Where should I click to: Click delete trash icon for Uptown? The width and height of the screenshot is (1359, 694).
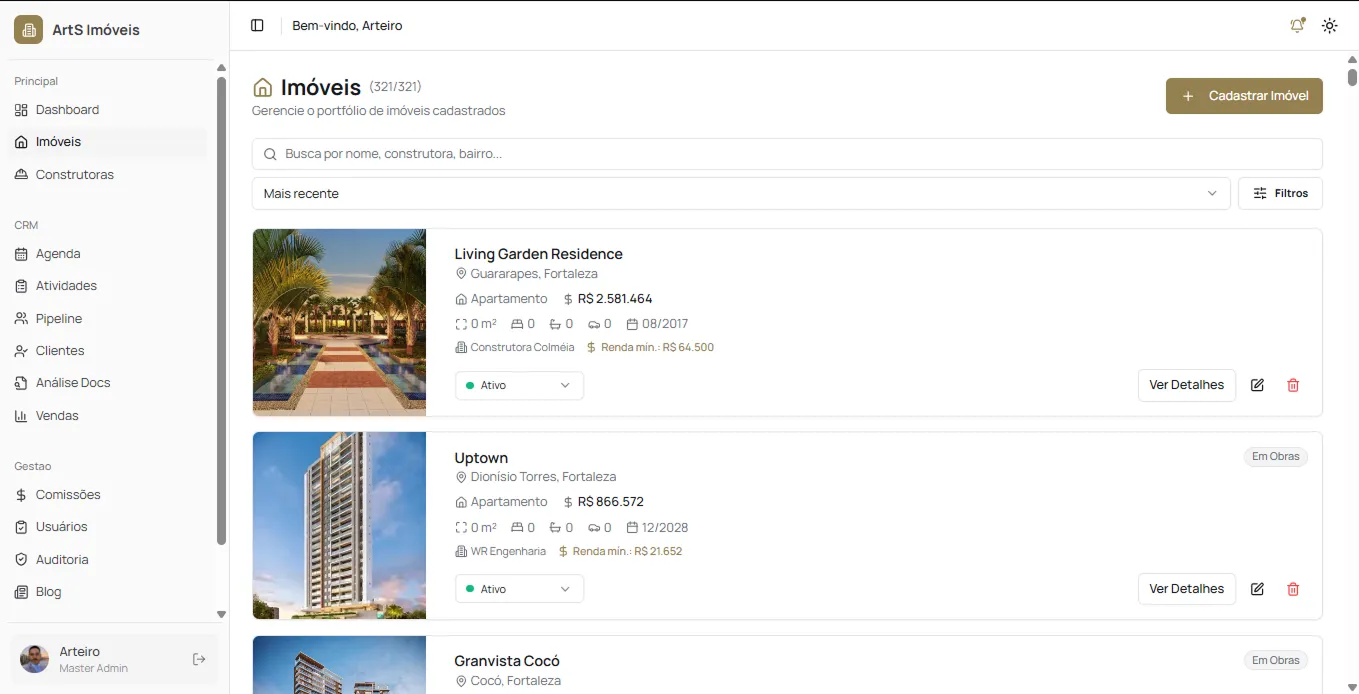pos(1293,589)
